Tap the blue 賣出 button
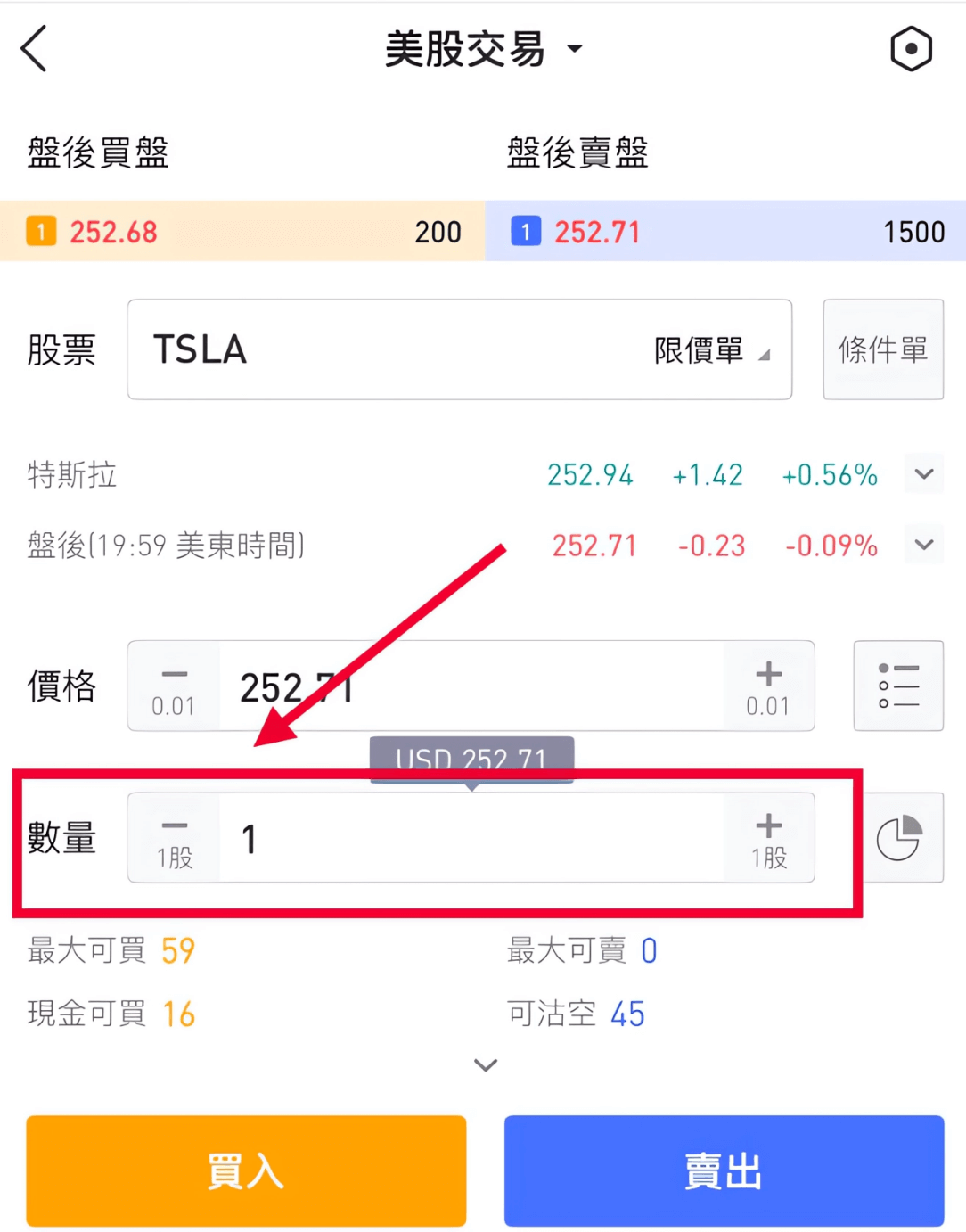This screenshot has height=1232, width=966. click(x=724, y=1170)
